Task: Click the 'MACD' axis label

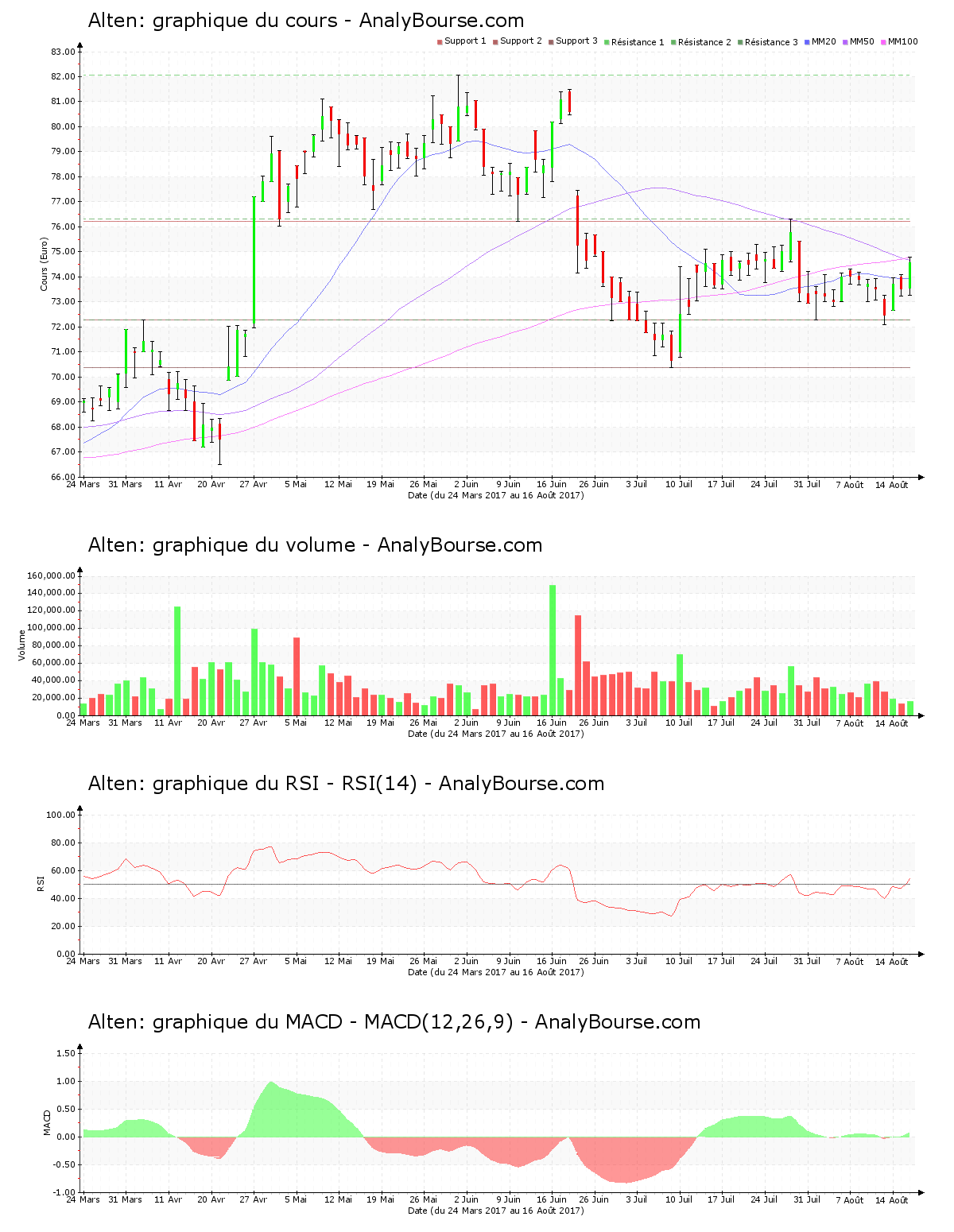Action: point(47,1122)
